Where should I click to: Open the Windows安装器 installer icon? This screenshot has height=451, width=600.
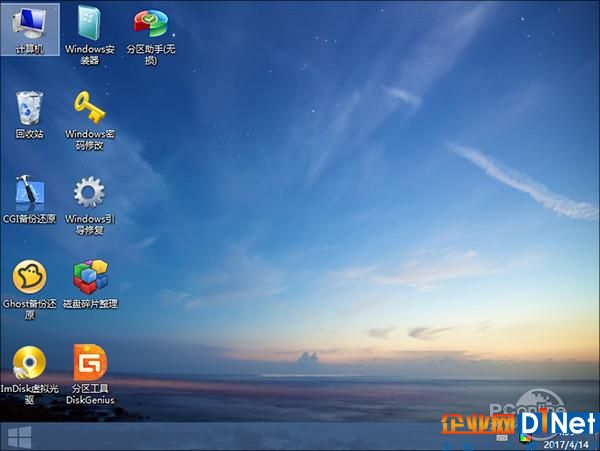pos(90,34)
